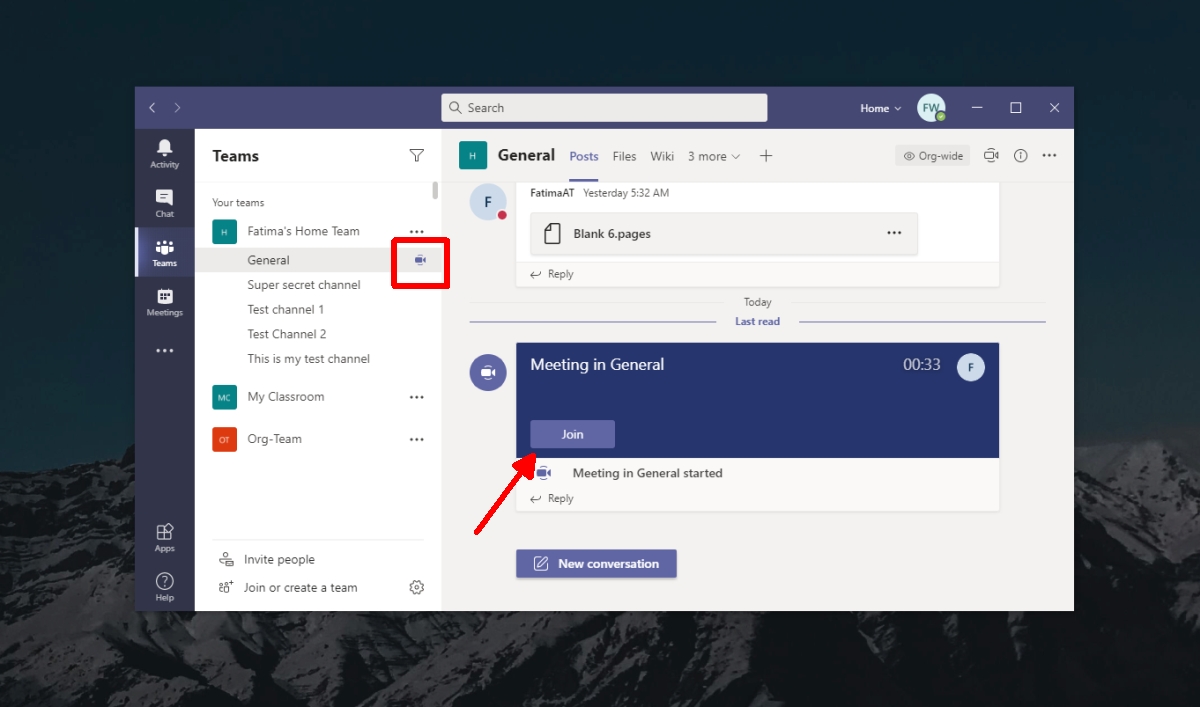The width and height of the screenshot is (1200, 707).
Task: Start a New conversation
Action: click(x=596, y=563)
